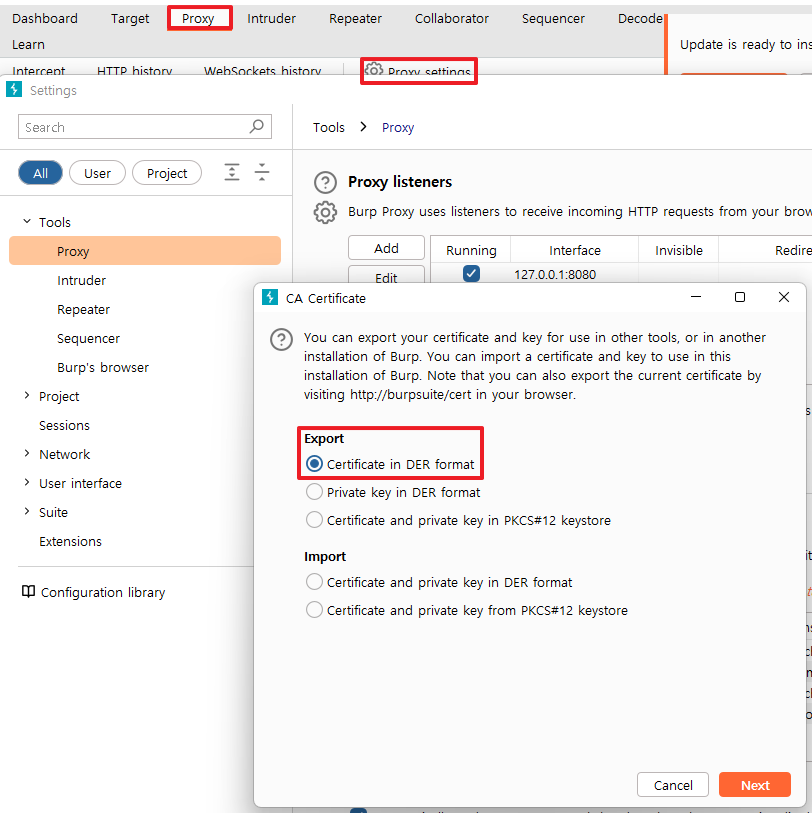Open the Learn tab
Viewport: 812px width, 813px height.
click(x=29, y=45)
